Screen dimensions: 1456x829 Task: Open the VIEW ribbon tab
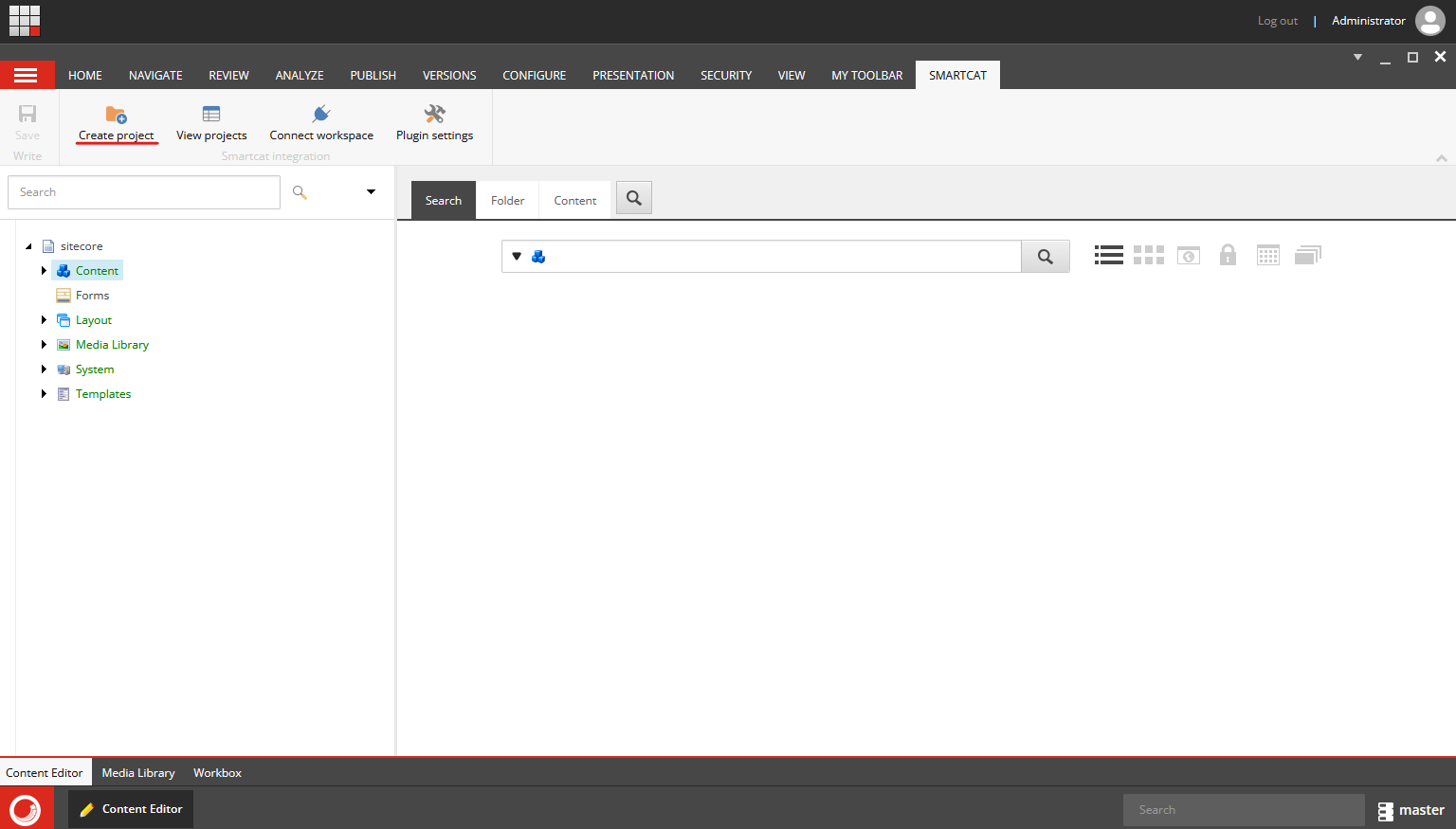[x=792, y=76]
